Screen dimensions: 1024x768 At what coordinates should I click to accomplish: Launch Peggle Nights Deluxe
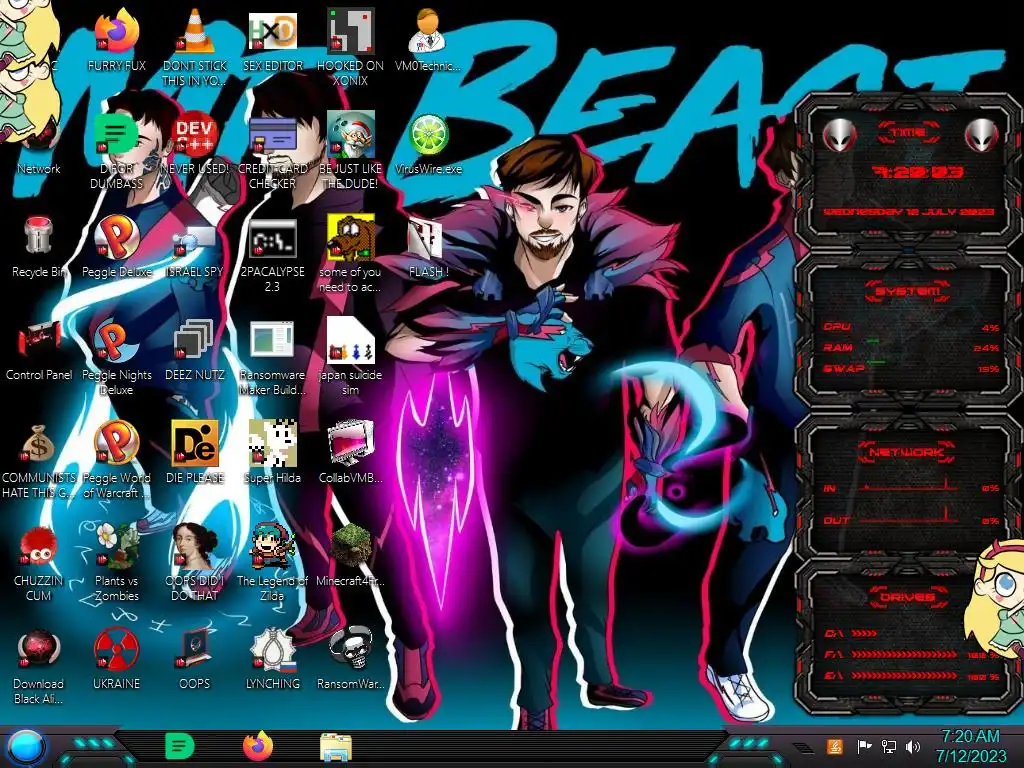[117, 340]
